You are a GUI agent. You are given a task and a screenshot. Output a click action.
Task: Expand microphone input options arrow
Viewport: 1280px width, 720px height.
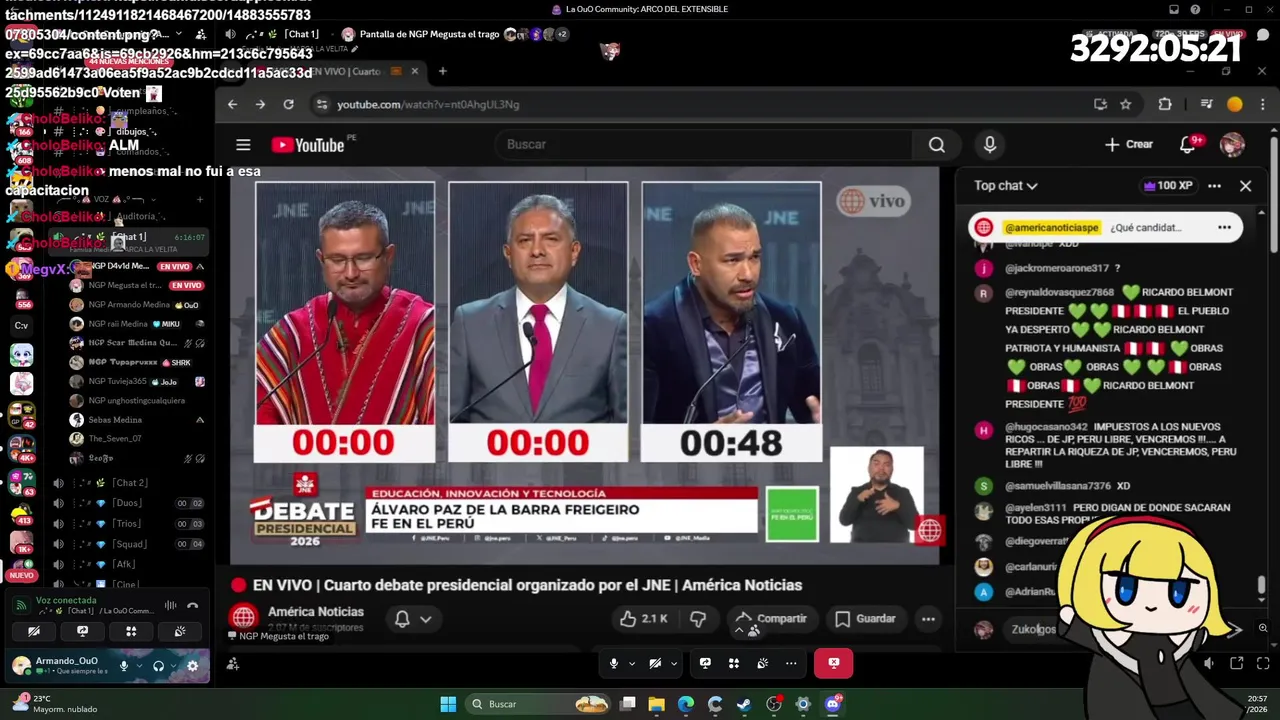[x=138, y=666]
